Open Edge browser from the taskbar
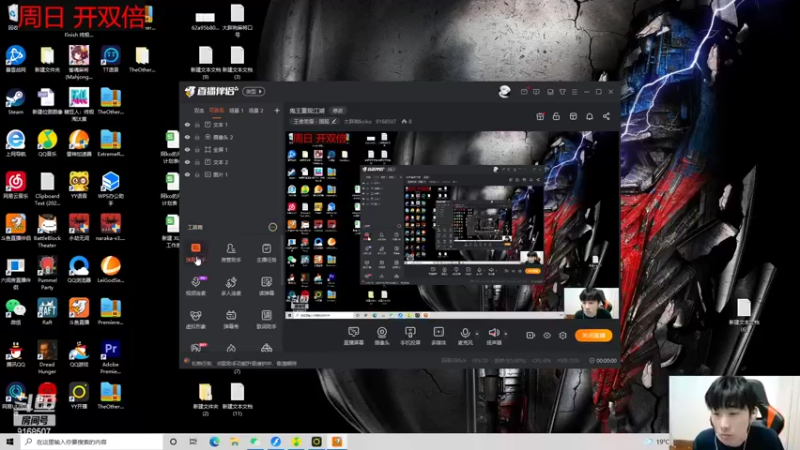800x450 pixels. click(x=214, y=442)
